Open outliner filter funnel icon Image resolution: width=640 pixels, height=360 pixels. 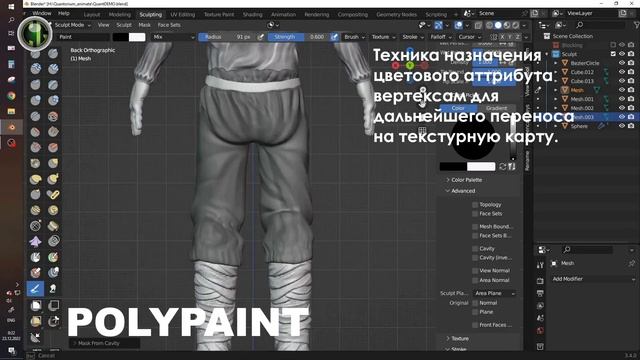click(x=636, y=25)
